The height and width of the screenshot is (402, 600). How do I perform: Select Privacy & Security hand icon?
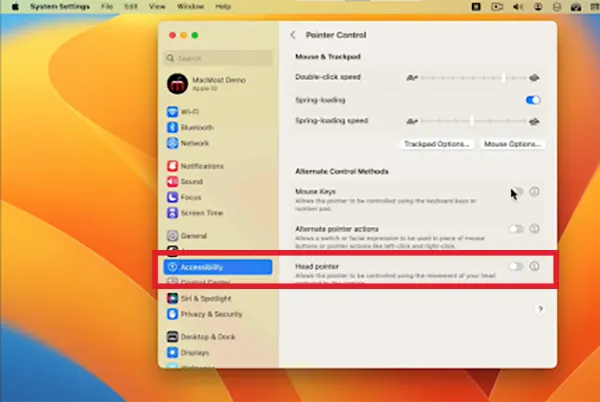tap(172, 314)
